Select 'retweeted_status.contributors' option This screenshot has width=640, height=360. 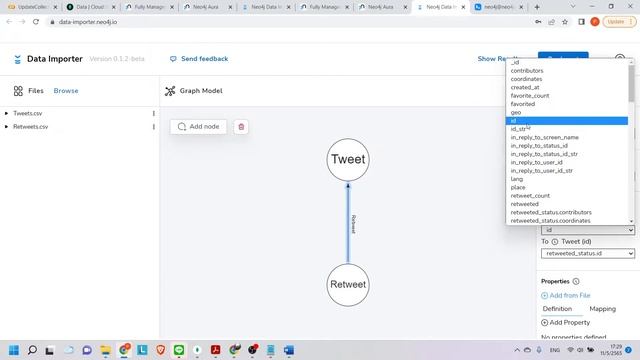567,213
